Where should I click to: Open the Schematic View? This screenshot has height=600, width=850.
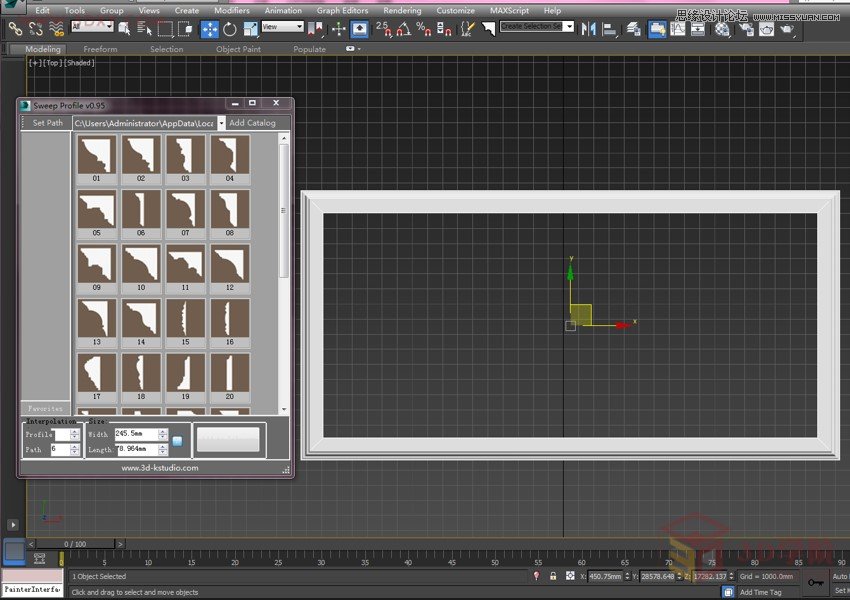pyautogui.click(x=698, y=29)
